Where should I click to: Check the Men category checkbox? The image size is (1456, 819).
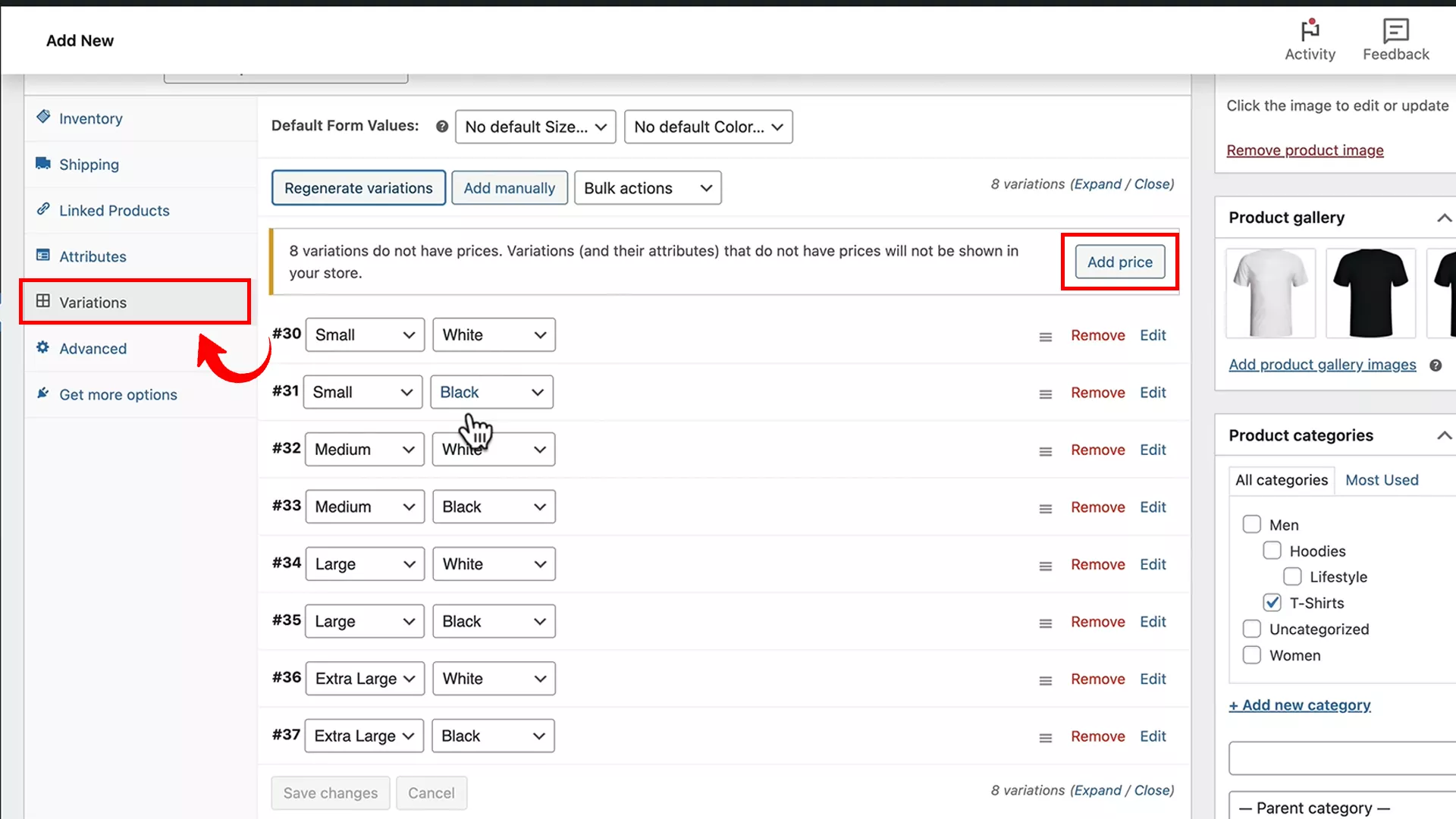(x=1251, y=524)
